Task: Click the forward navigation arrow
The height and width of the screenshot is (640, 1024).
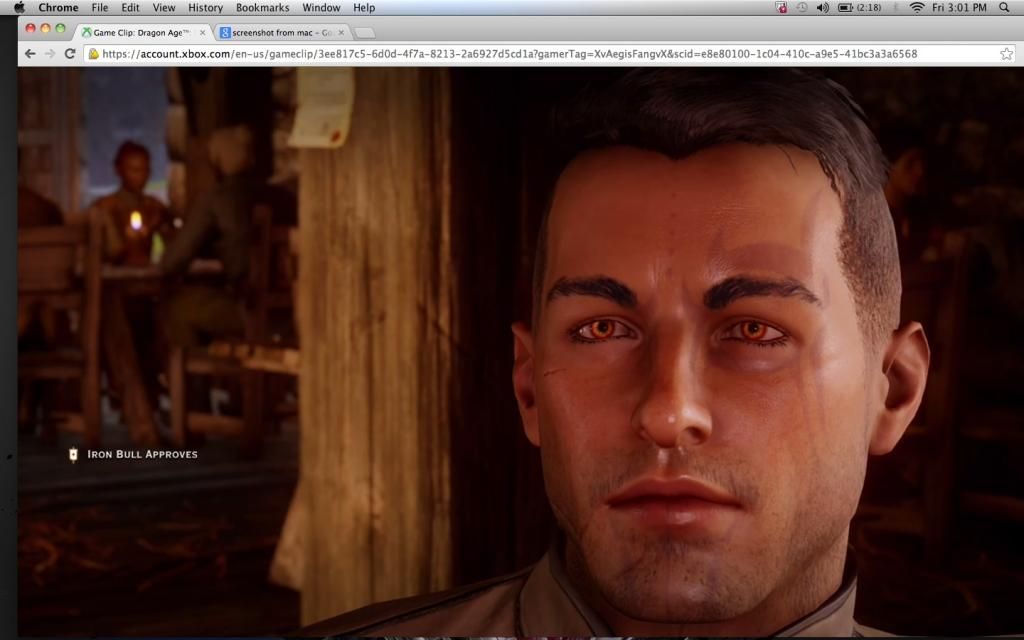Action: [x=50, y=53]
